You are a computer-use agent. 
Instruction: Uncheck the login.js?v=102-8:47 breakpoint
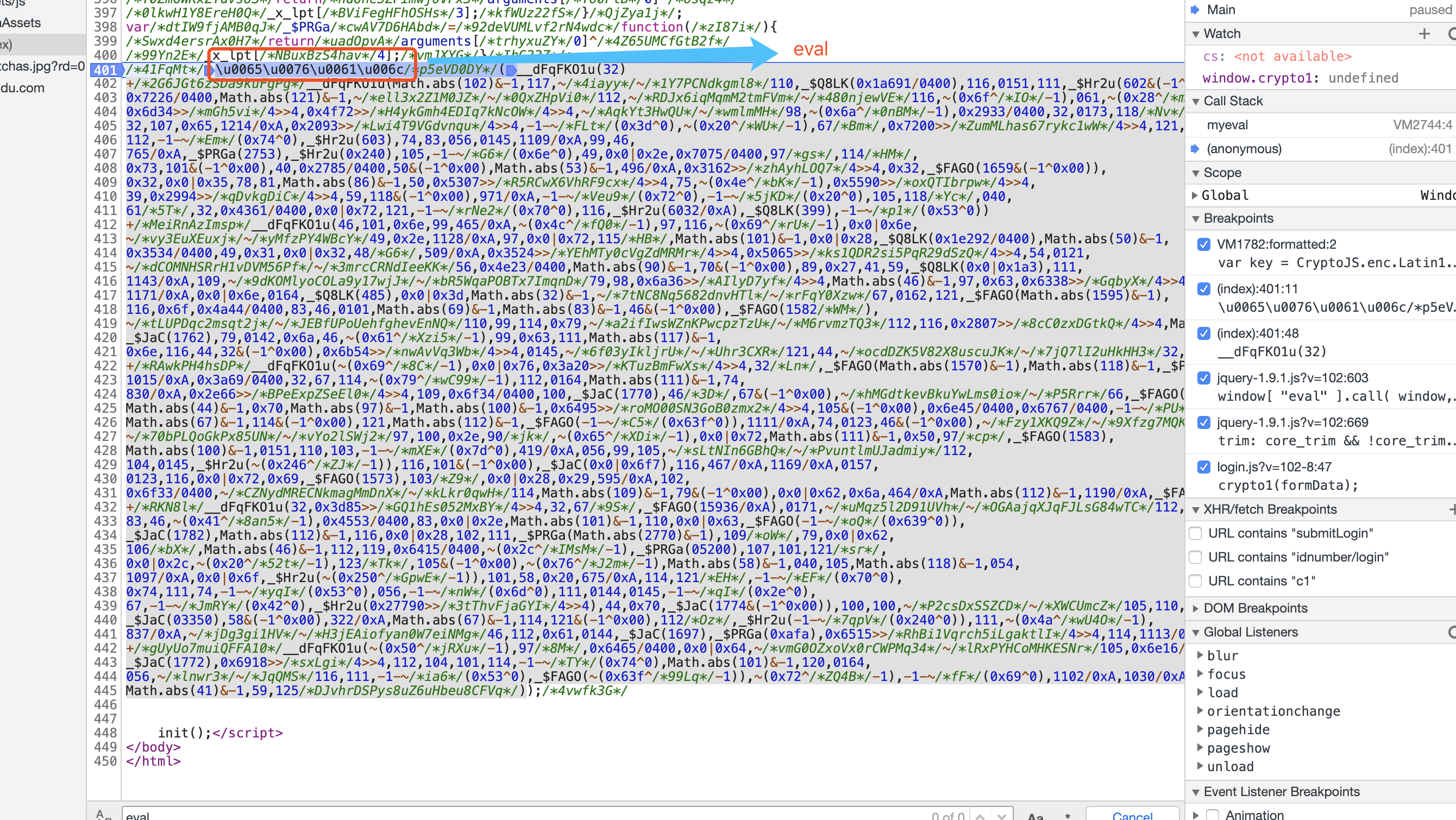1204,467
